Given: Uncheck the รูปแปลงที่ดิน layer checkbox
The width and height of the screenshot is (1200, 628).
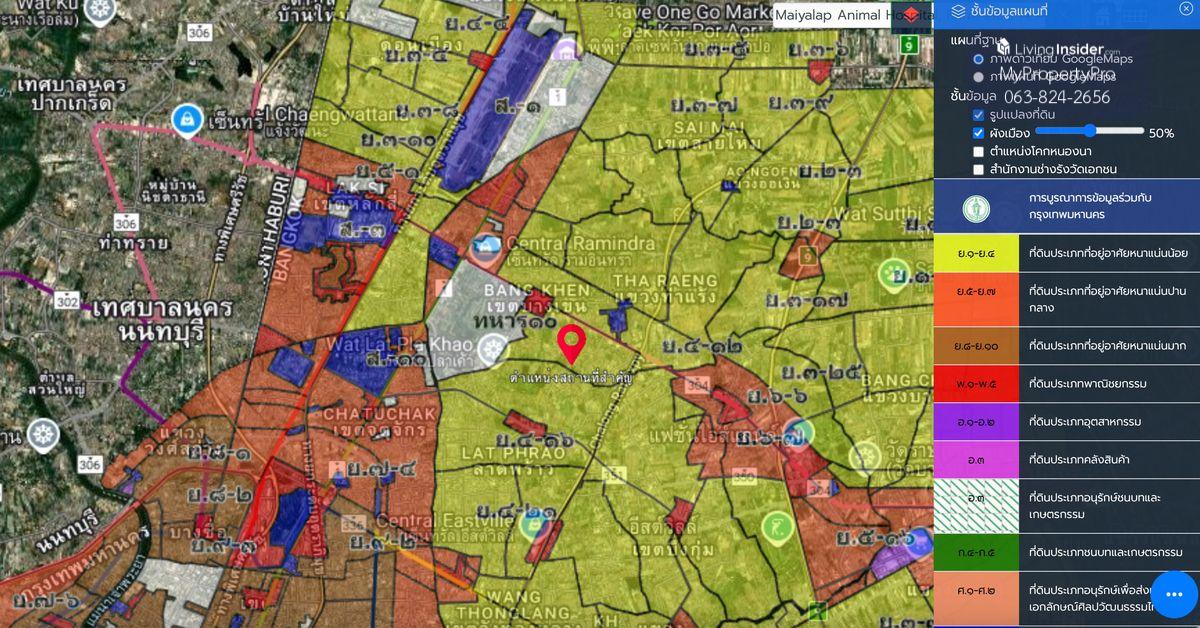Looking at the screenshot, I should 978,115.
